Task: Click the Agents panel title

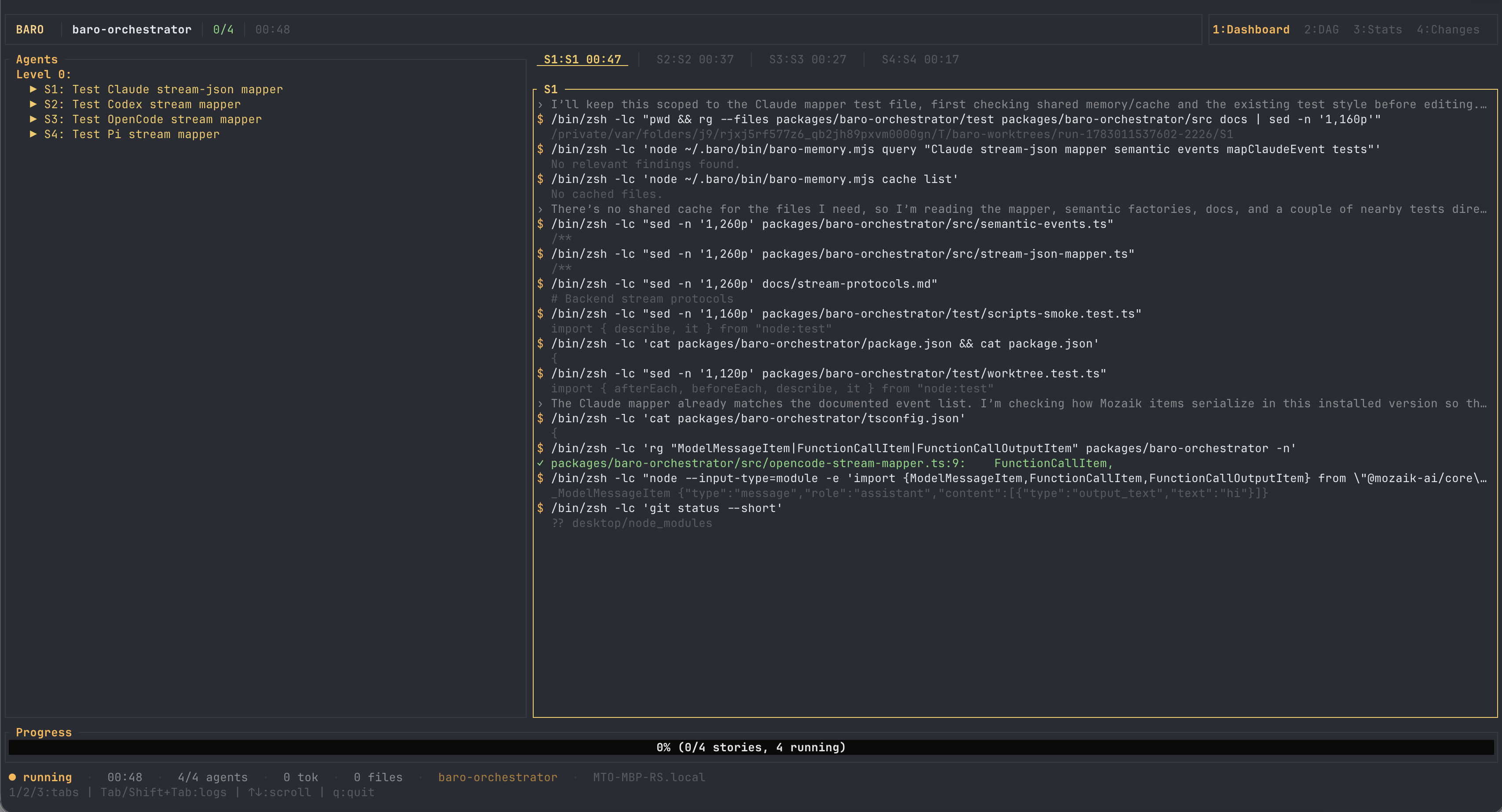Action: coord(37,59)
